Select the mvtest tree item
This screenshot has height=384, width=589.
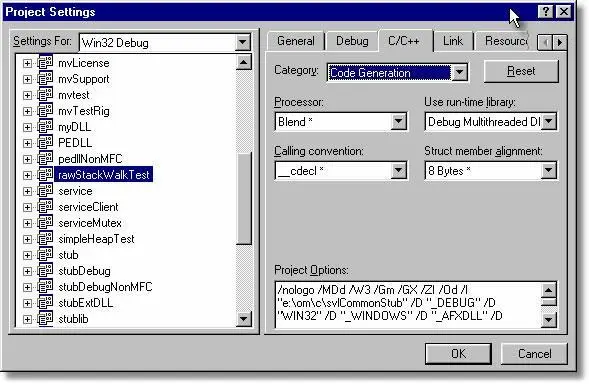click(74, 95)
